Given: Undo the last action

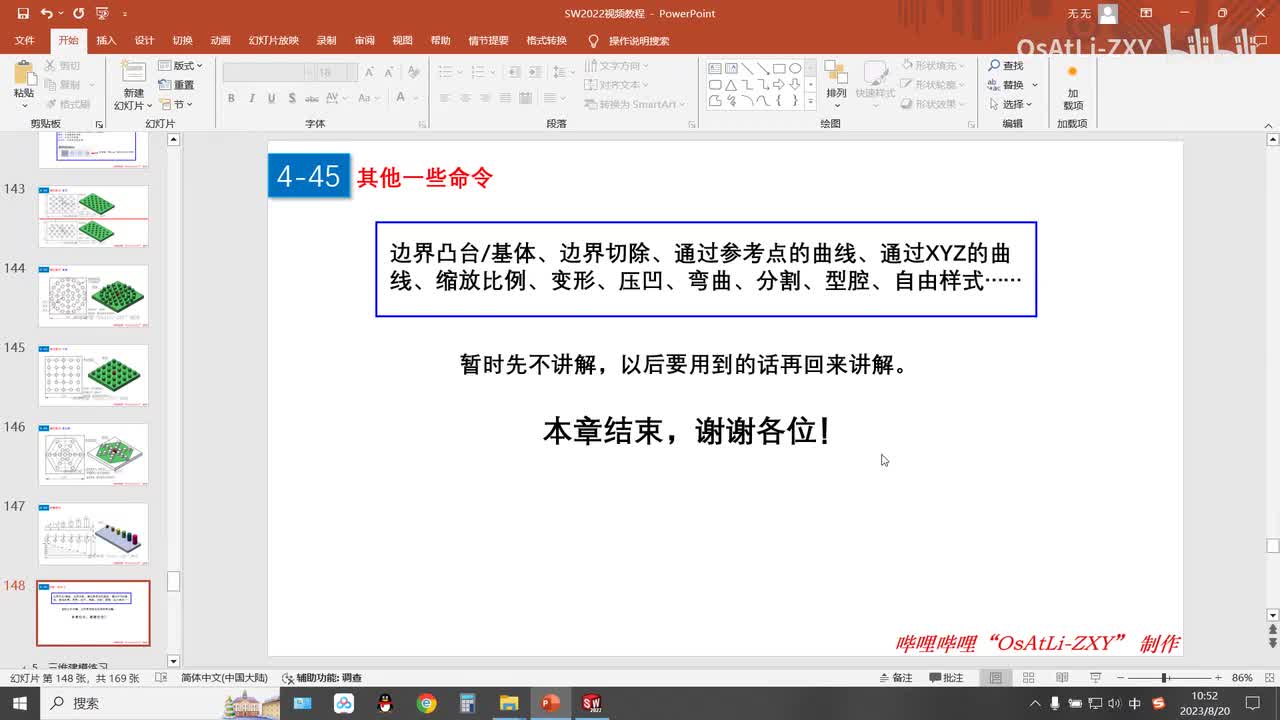Looking at the screenshot, I should (x=47, y=14).
